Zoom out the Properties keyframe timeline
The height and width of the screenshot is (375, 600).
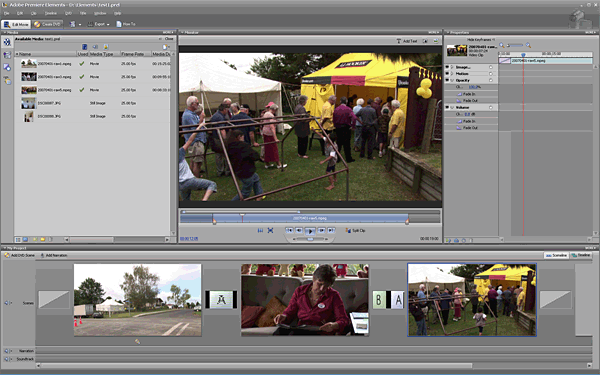[502, 45]
